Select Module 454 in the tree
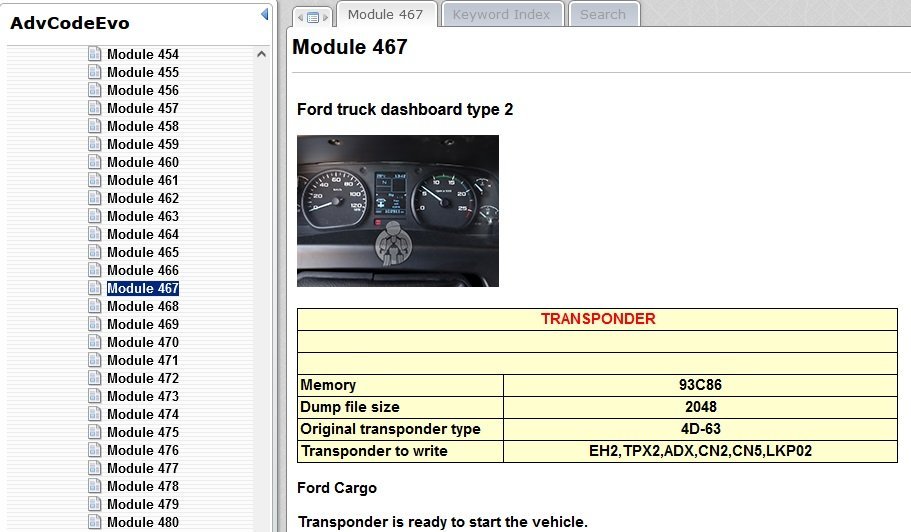Viewport: 911px width, 532px height. pyautogui.click(x=143, y=54)
